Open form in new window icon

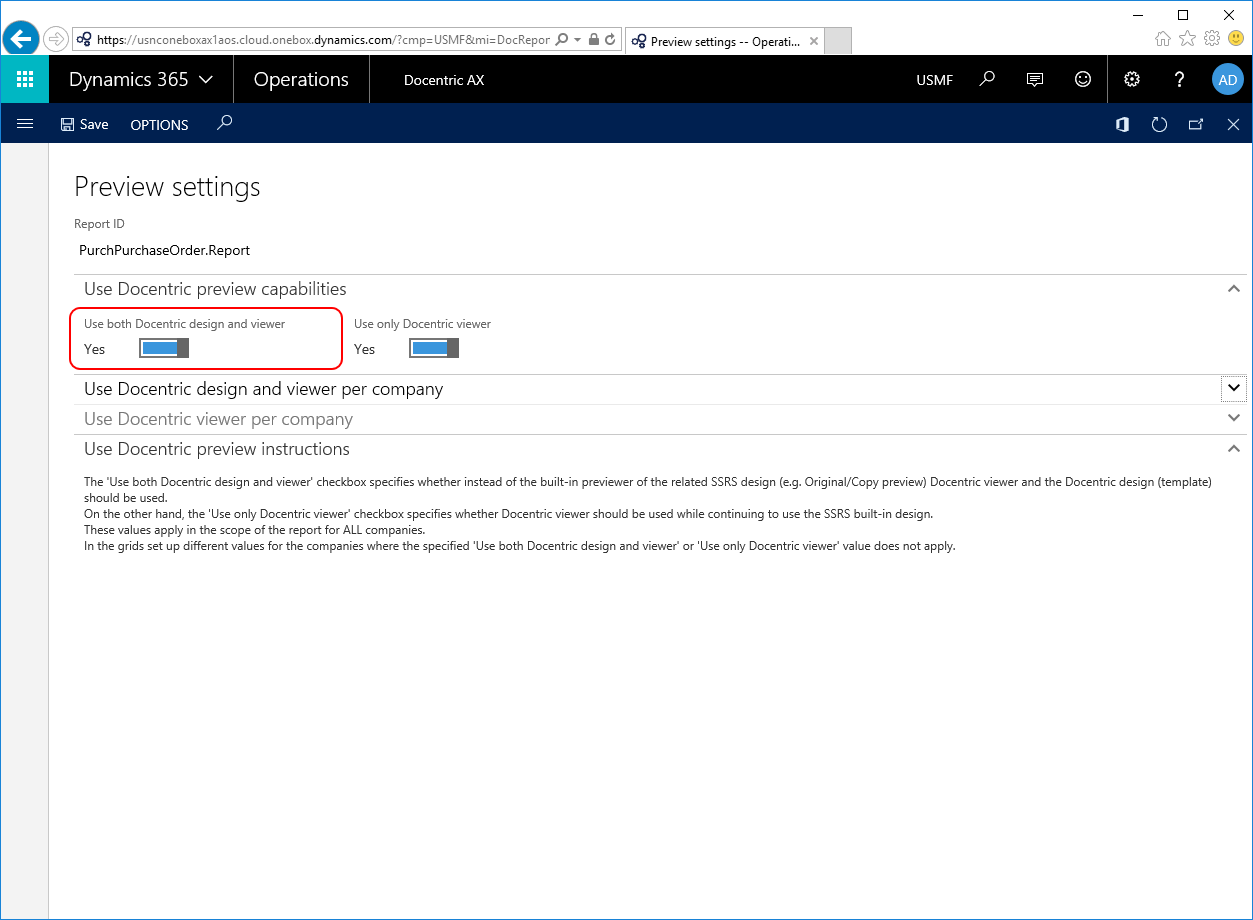click(1196, 124)
